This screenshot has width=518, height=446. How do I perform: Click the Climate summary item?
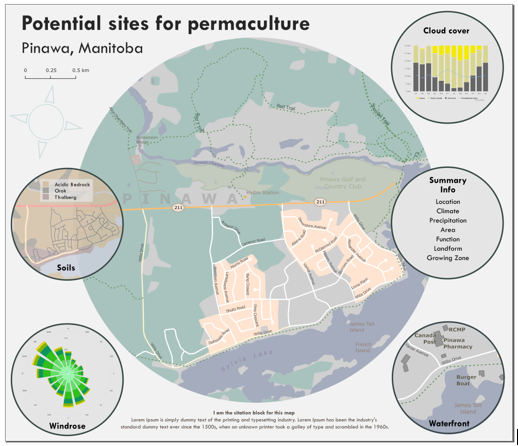[448, 211]
